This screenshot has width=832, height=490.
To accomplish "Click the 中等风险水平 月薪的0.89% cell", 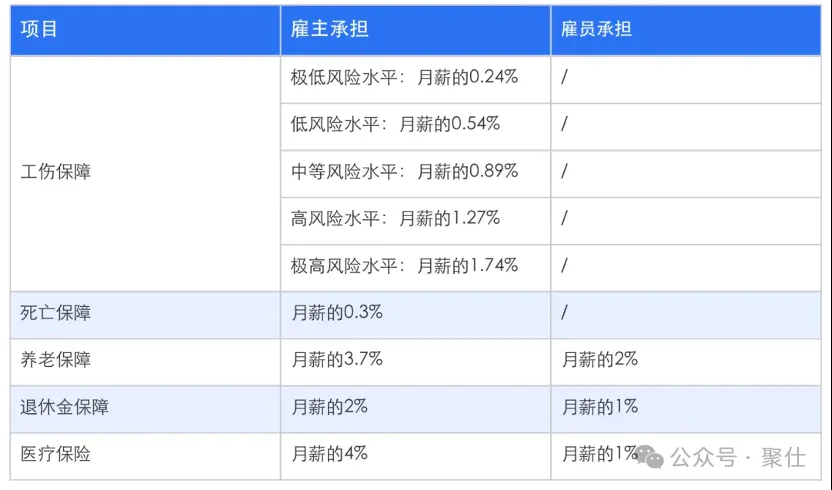I will (415, 174).
